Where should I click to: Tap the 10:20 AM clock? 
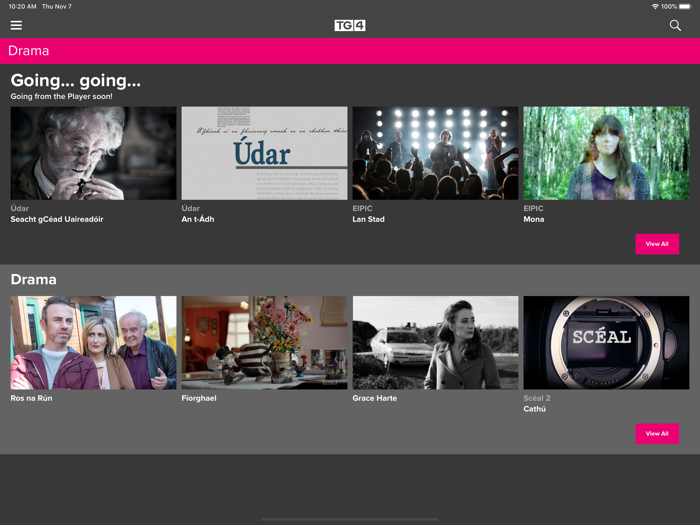click(x=22, y=6)
